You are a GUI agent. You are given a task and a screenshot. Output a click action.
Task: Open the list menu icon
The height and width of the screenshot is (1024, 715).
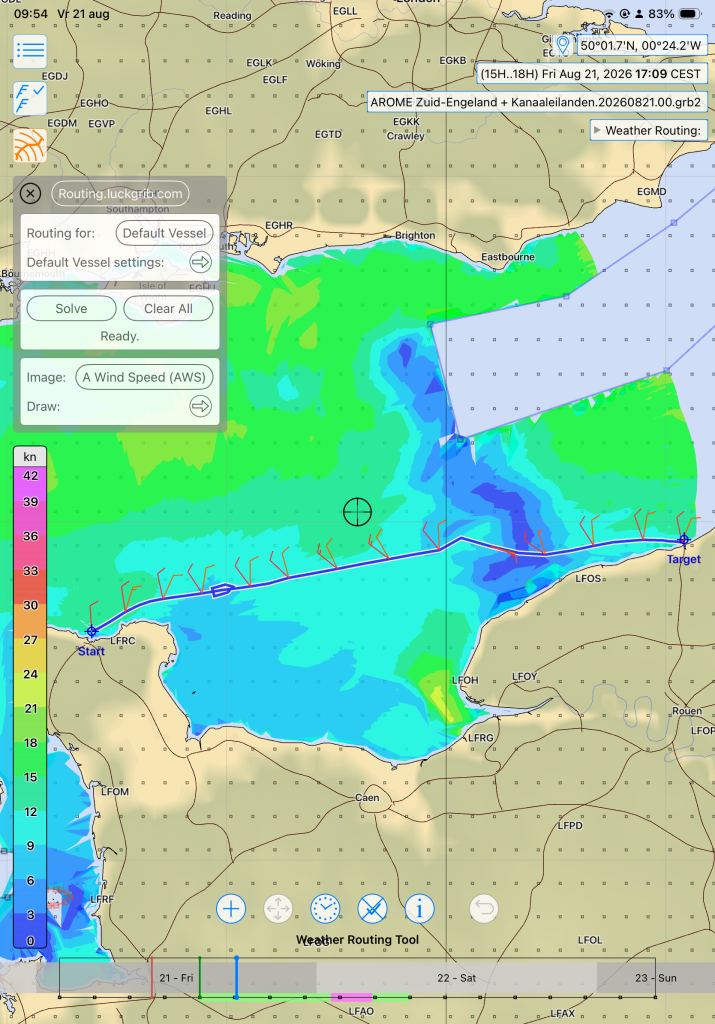tap(30, 51)
